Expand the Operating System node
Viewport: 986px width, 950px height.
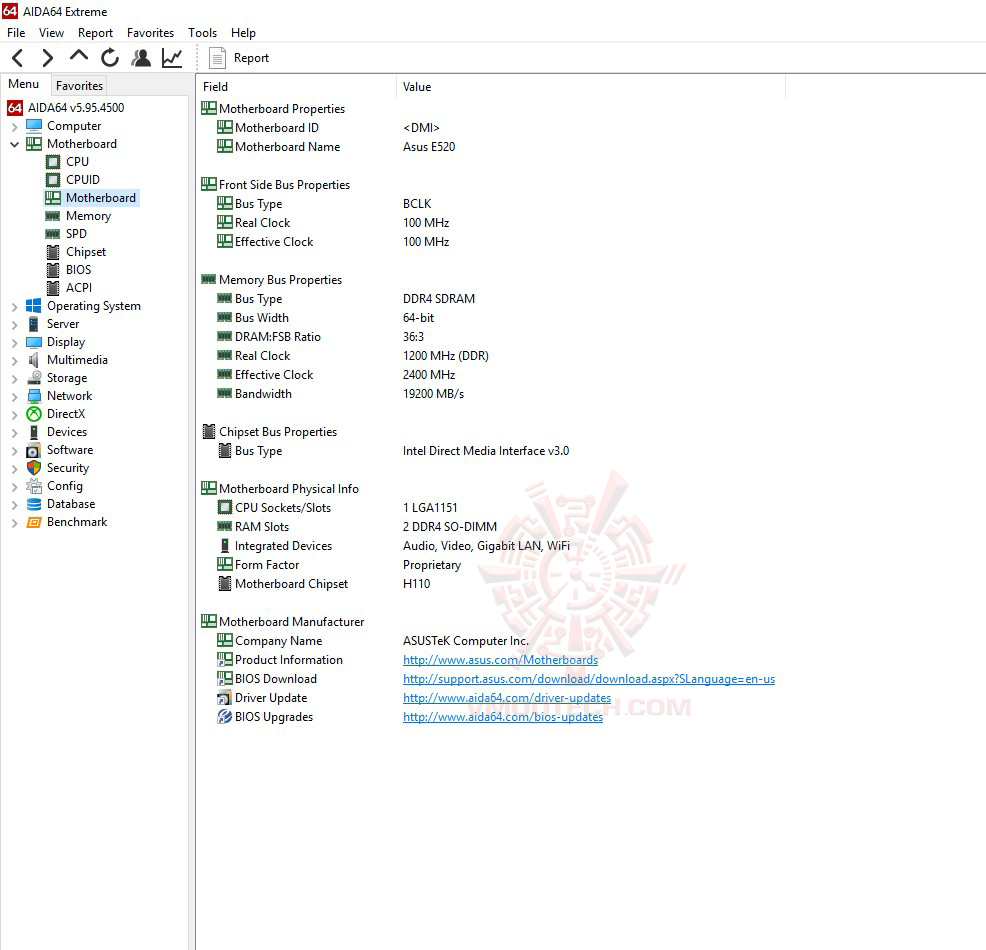click(14, 307)
